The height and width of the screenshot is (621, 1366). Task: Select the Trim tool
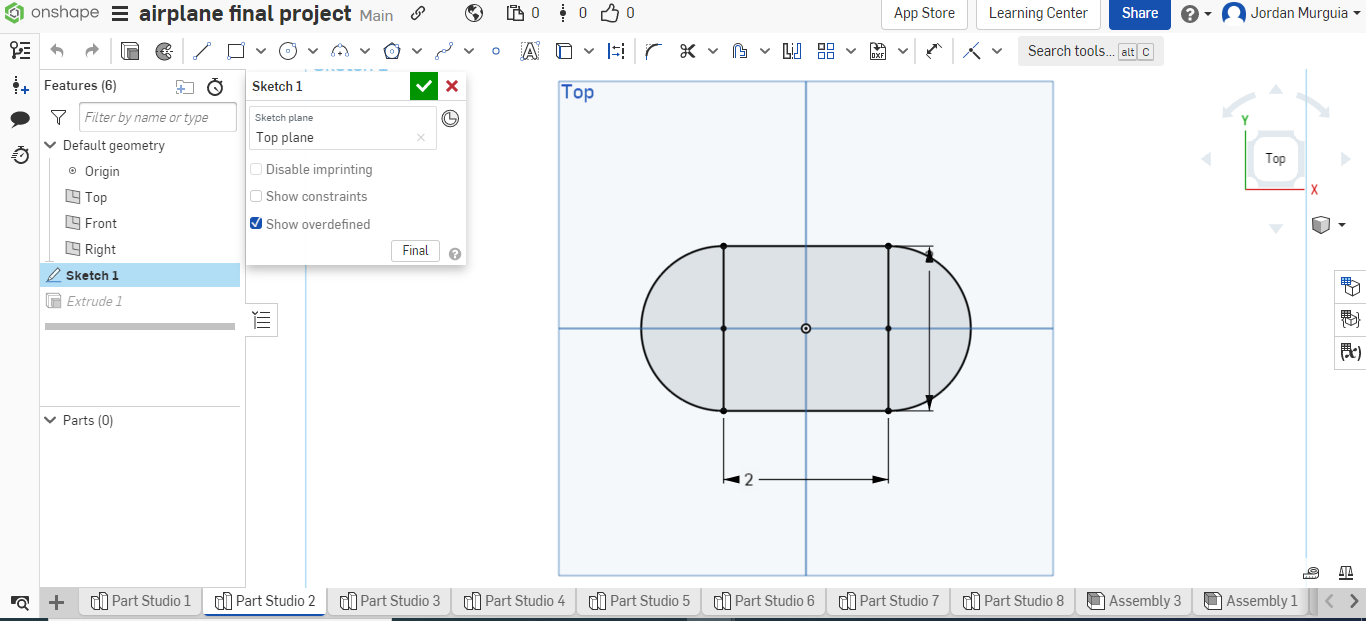tap(688, 50)
